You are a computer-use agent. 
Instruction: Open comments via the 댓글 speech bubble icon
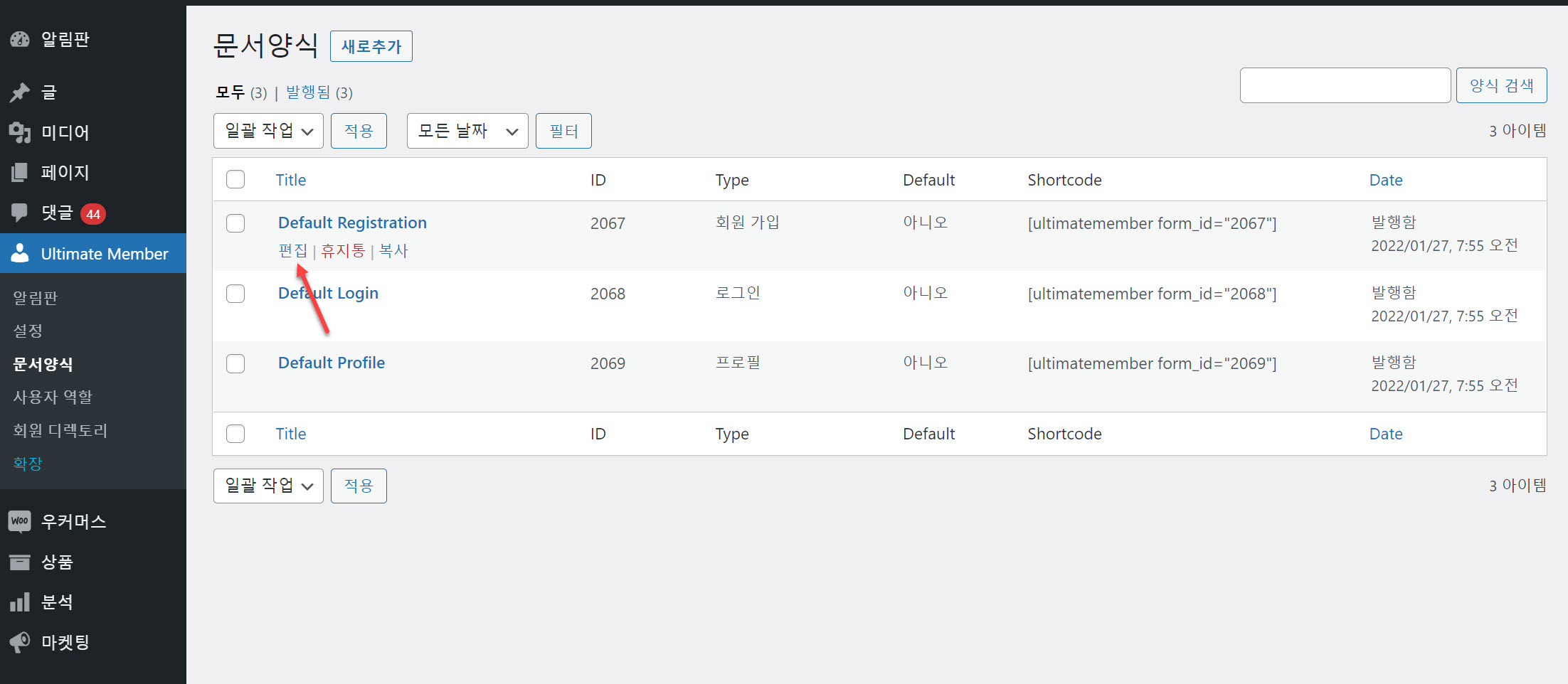point(19,213)
